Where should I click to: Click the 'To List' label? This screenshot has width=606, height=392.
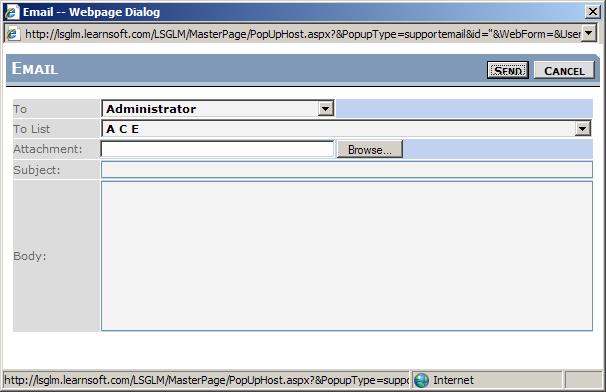tap(32, 129)
